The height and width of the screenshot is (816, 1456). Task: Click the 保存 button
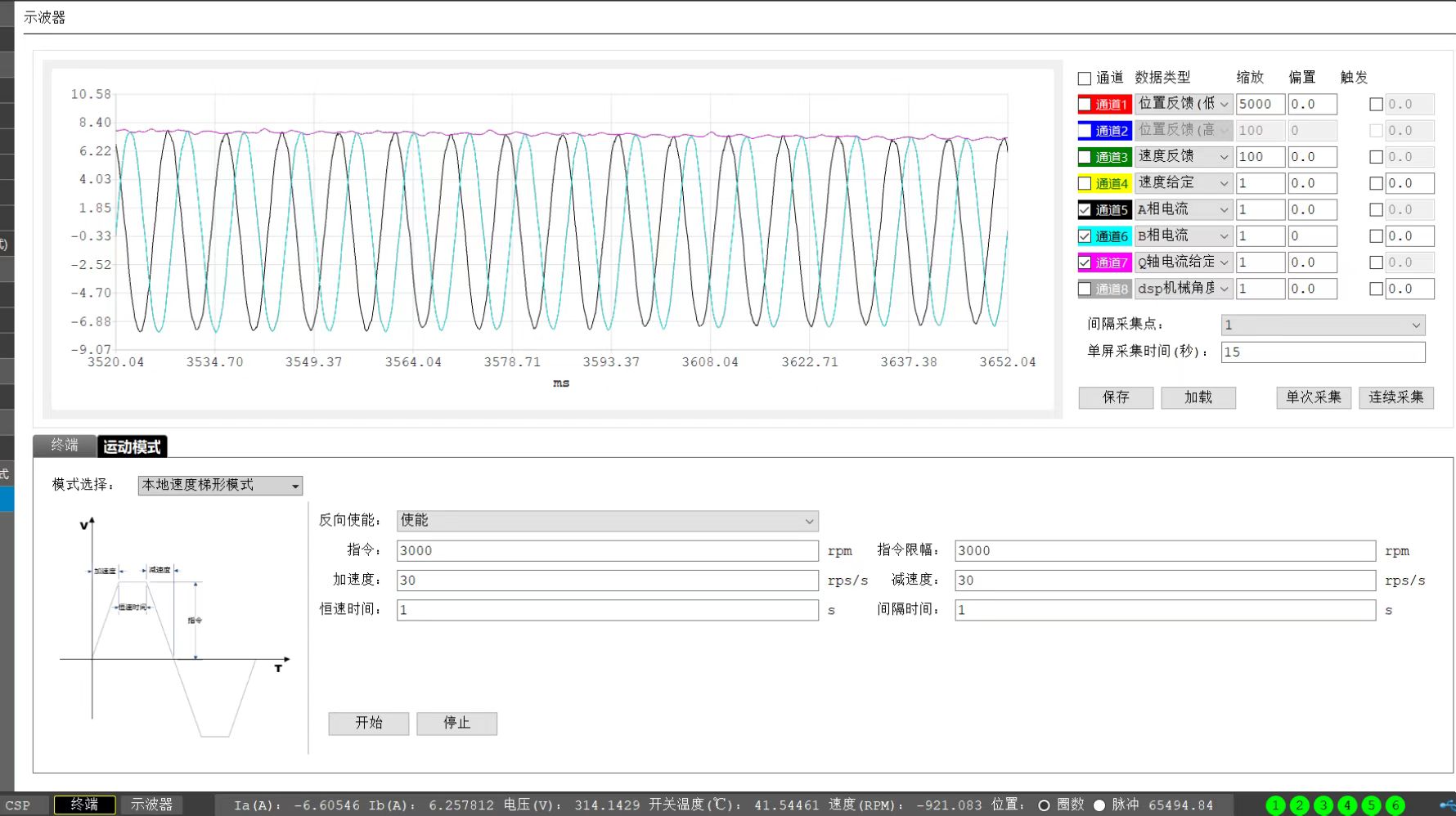pyautogui.click(x=1116, y=397)
